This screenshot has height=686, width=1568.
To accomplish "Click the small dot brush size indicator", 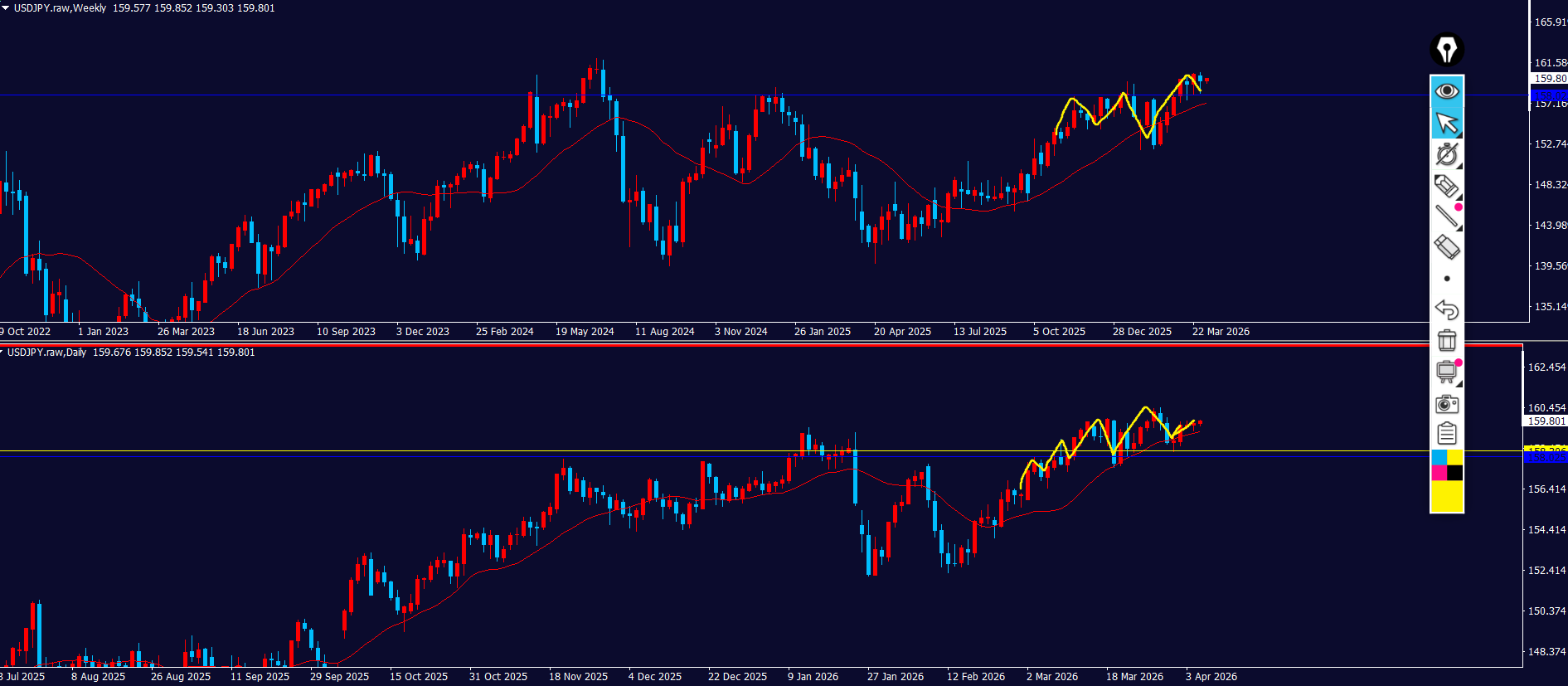I will [x=1447, y=279].
